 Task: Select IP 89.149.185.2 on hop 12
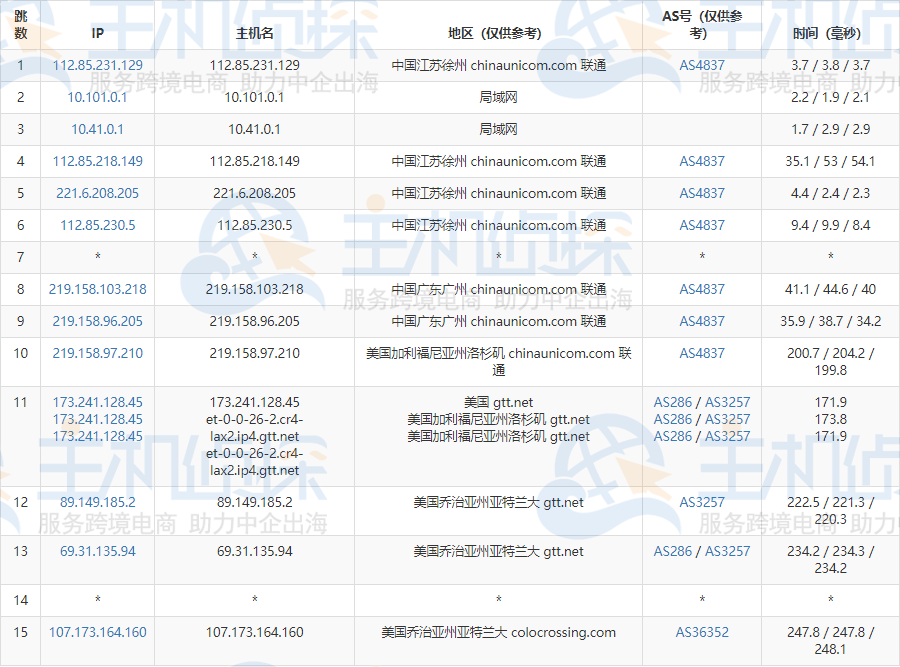(x=97, y=503)
